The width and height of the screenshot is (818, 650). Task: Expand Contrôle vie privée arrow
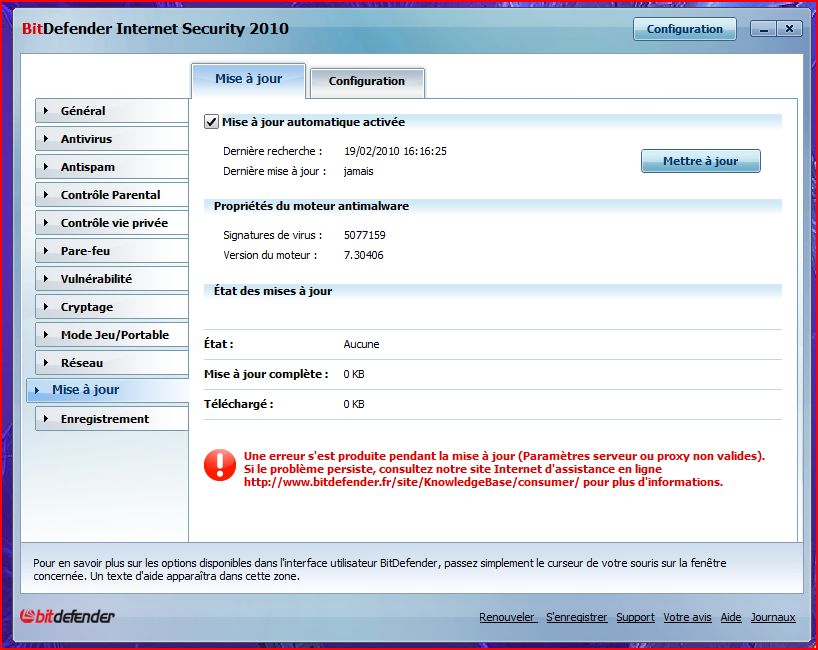[46, 223]
